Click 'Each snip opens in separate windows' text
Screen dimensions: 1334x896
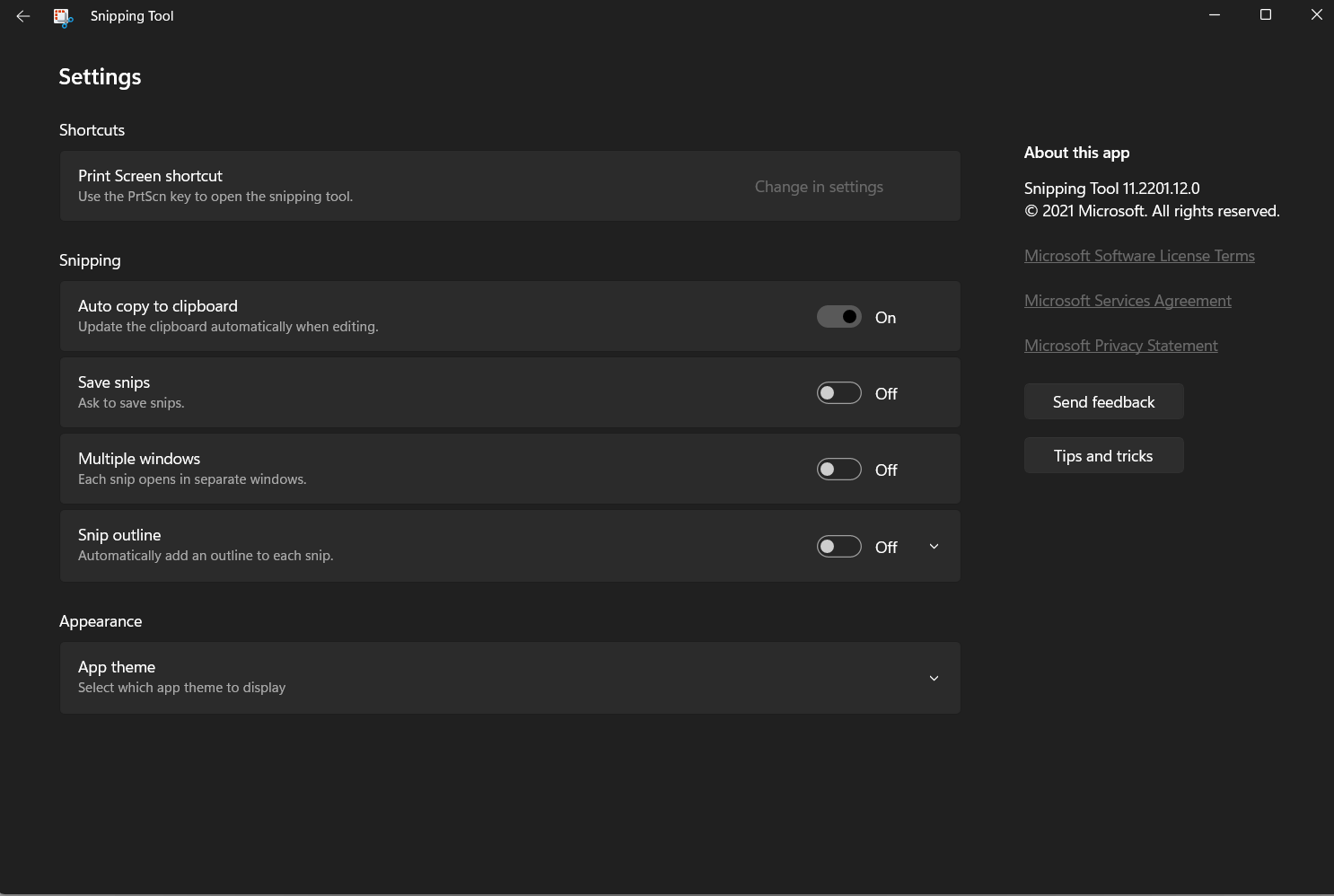192,479
